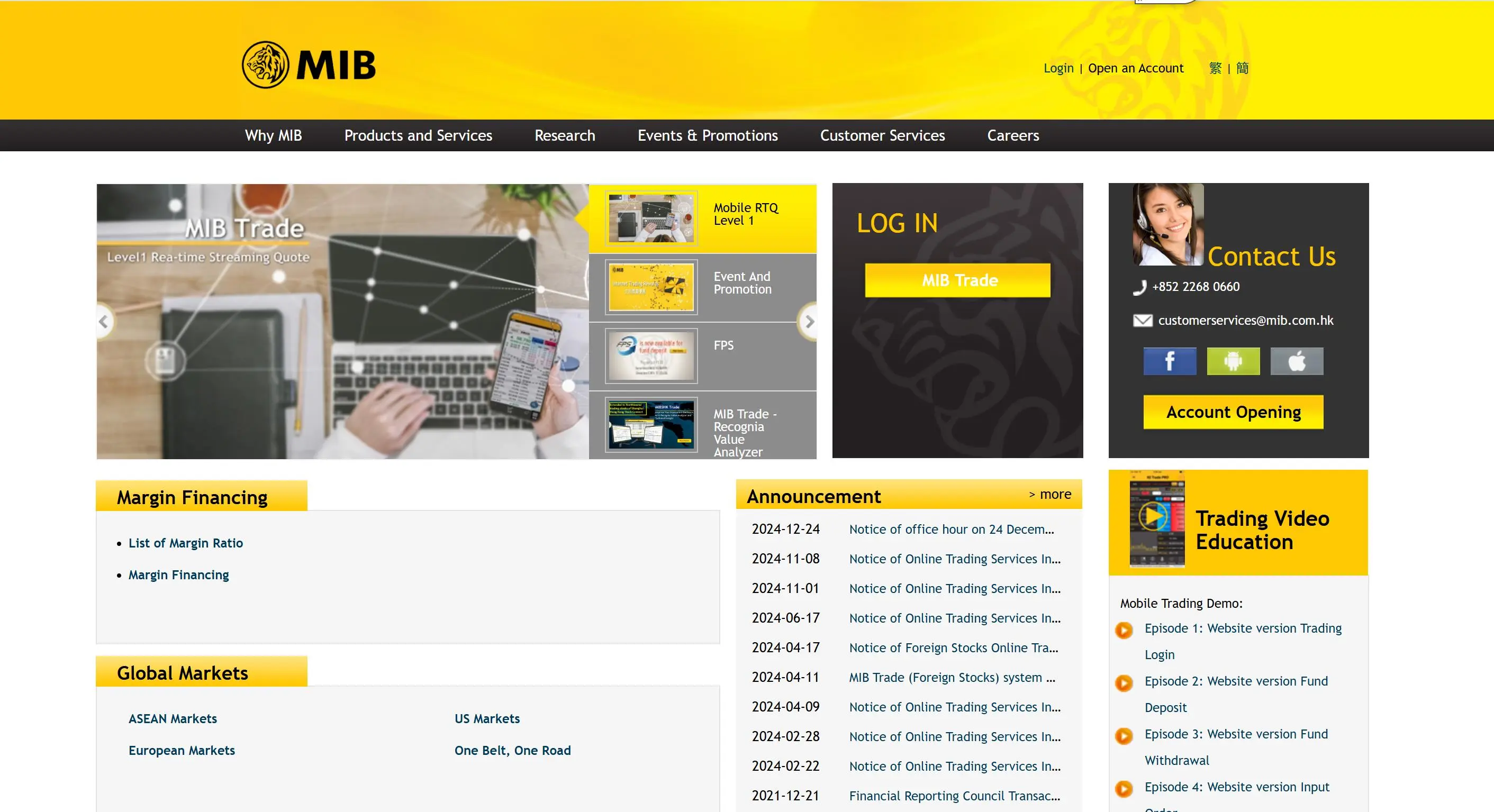Click the Margin Financing section heading
This screenshot has width=1494, height=812.
(x=192, y=498)
